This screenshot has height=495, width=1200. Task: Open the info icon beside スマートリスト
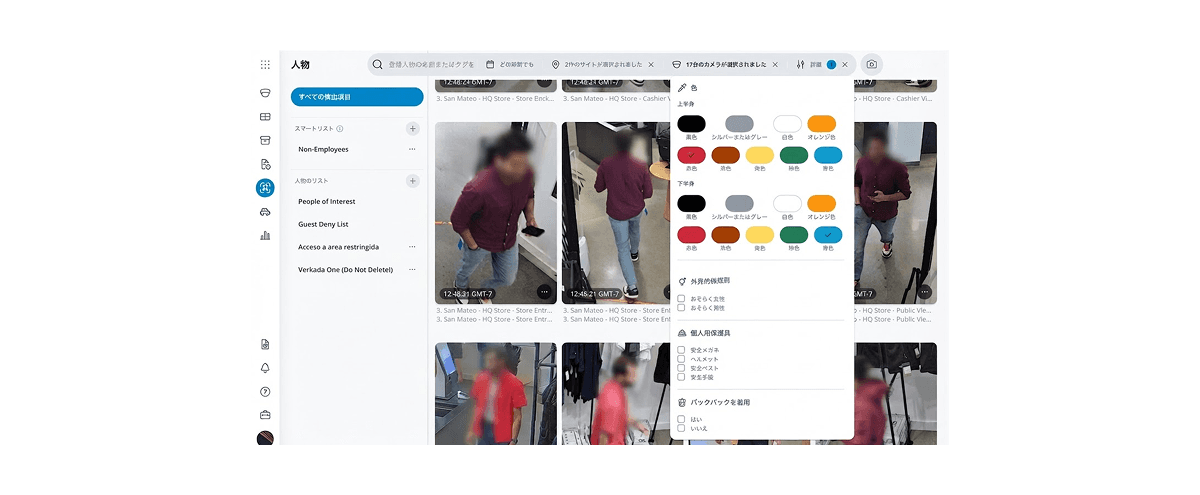340,129
